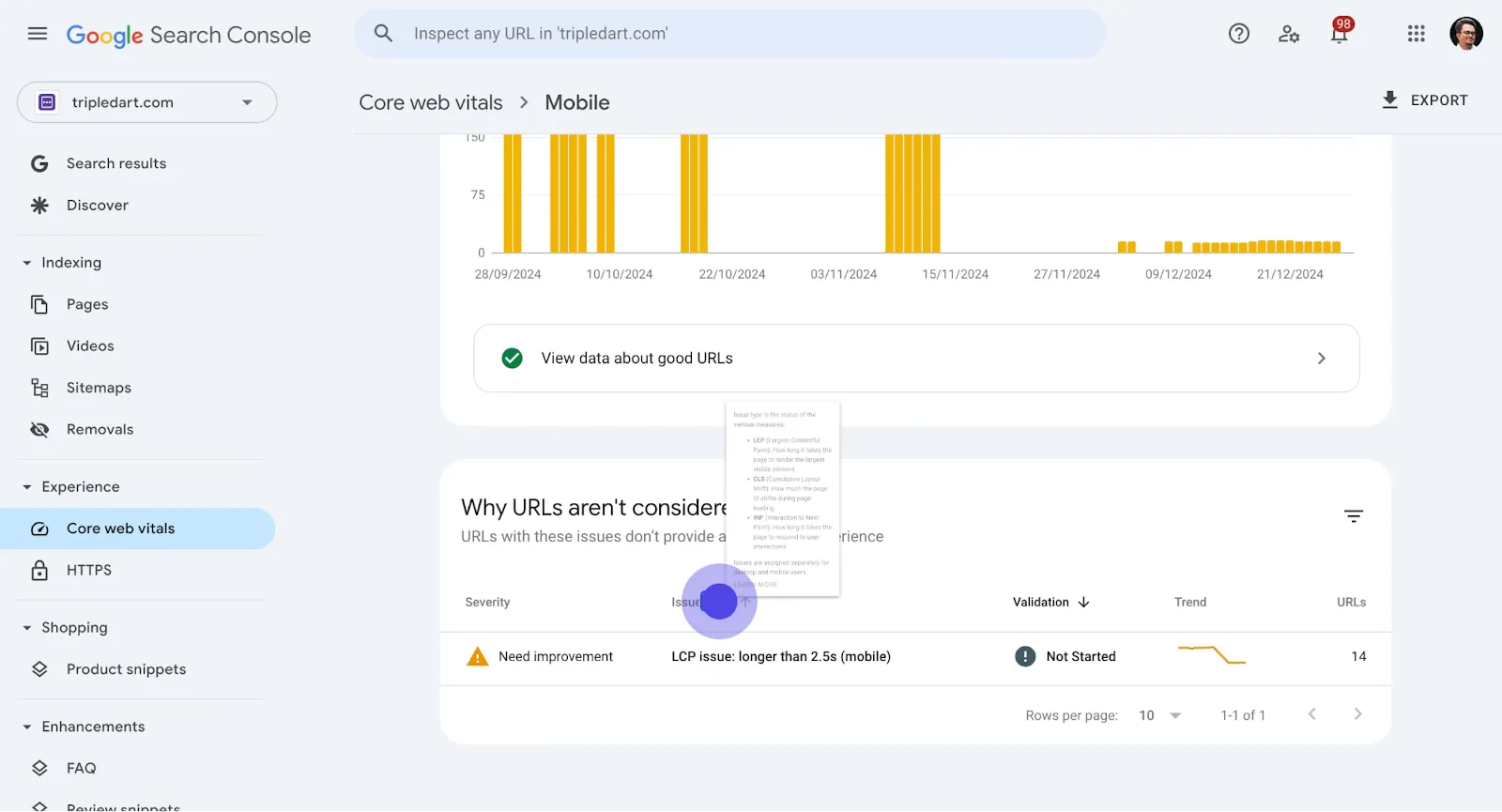Click the Product snippets layers icon
This screenshot has height=812, width=1502.
coord(39,669)
